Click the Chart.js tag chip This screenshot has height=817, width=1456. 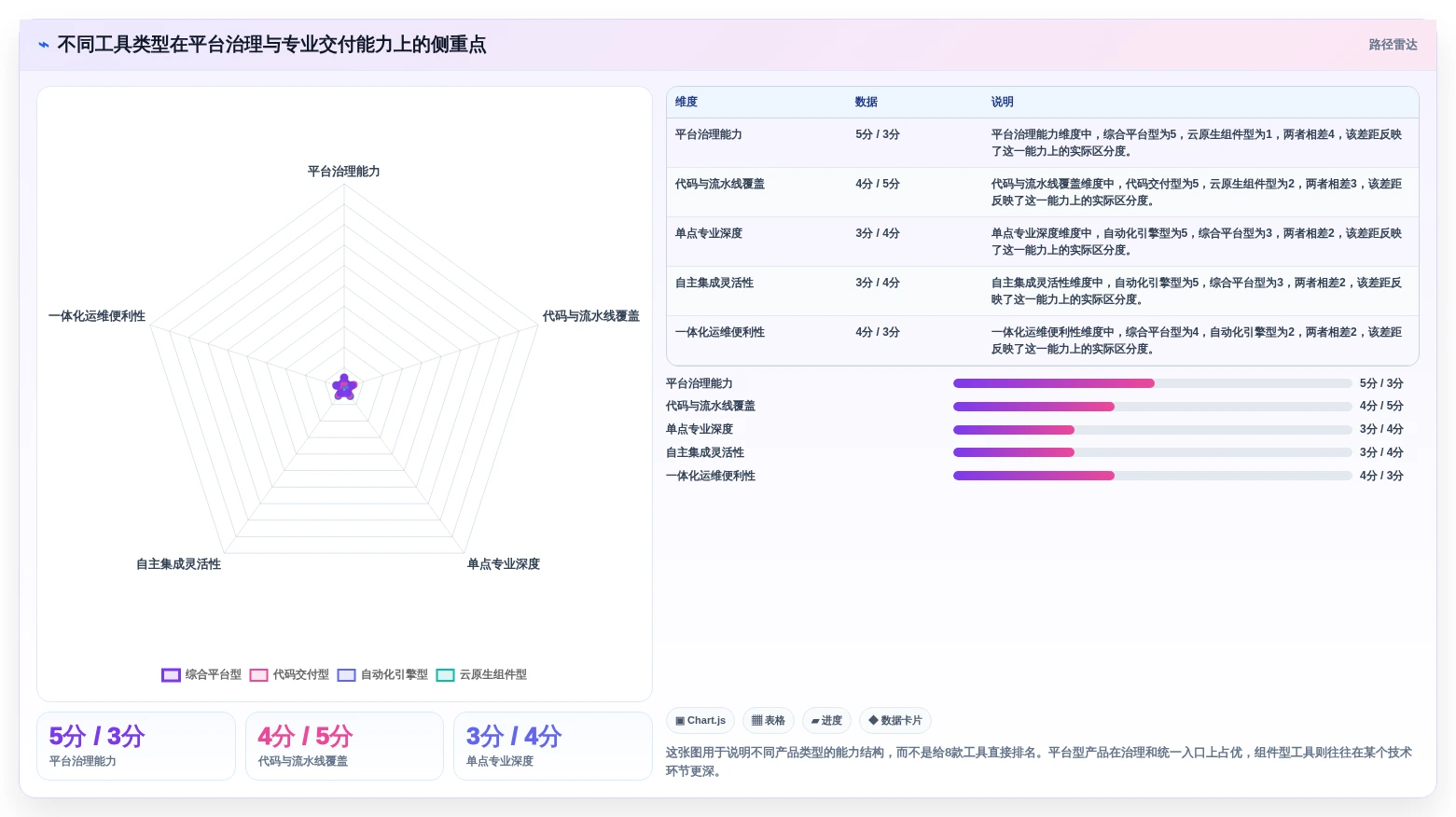(700, 721)
